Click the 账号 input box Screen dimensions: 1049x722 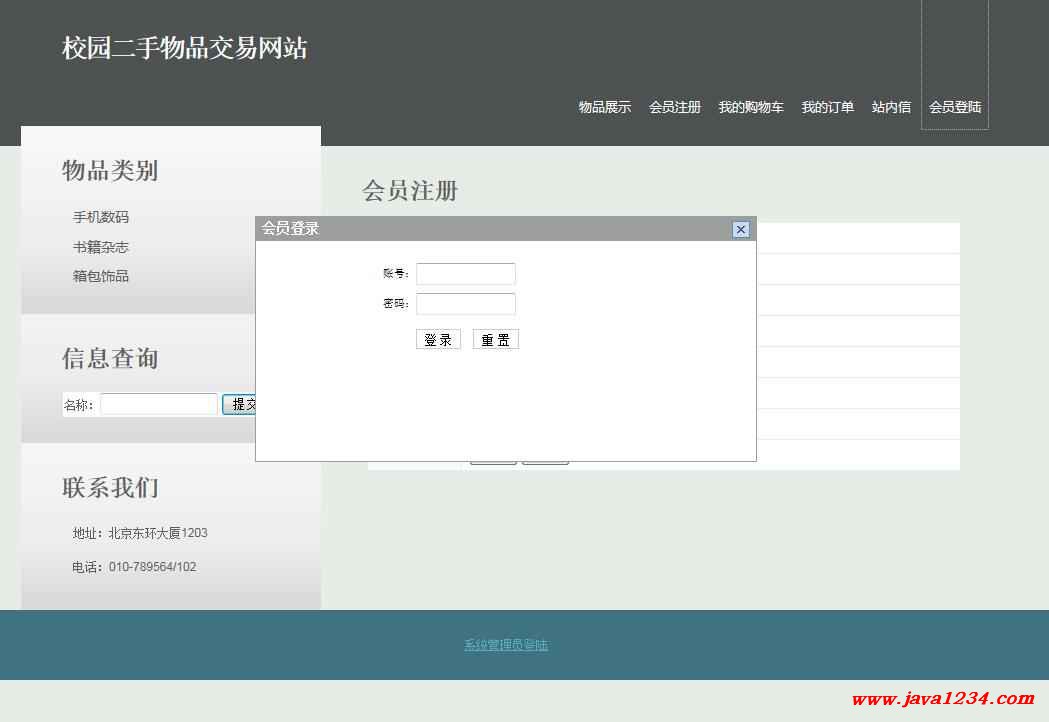[x=465, y=274]
